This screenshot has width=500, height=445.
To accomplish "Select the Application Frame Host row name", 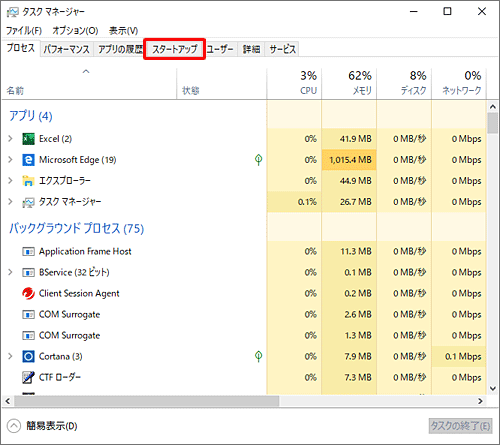I will [85, 251].
